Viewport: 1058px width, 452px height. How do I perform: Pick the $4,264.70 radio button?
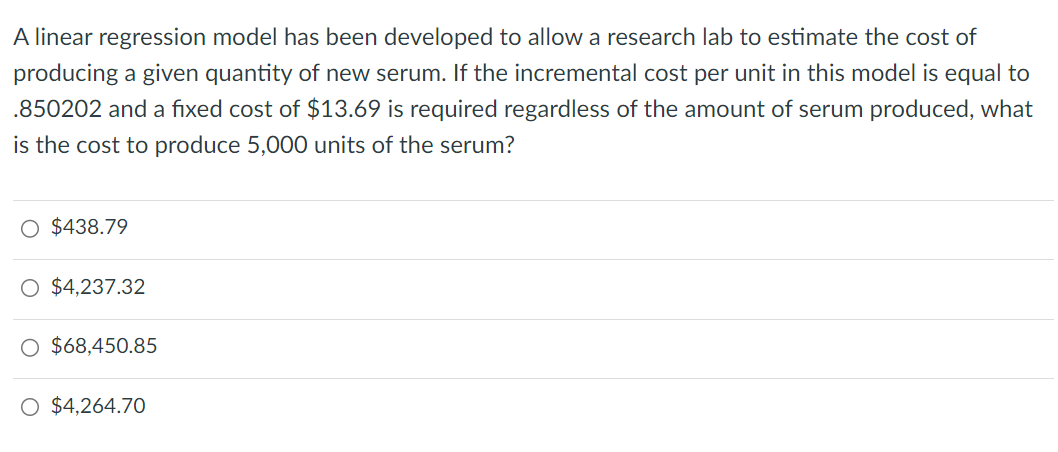[x=30, y=406]
